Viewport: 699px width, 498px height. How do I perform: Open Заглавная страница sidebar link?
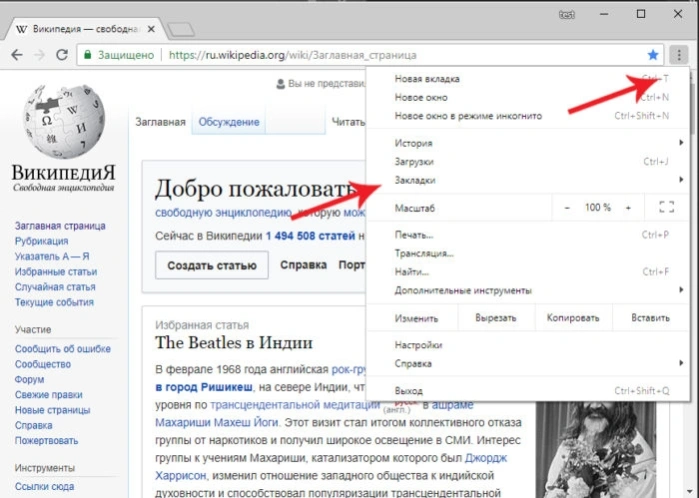[x=60, y=226]
